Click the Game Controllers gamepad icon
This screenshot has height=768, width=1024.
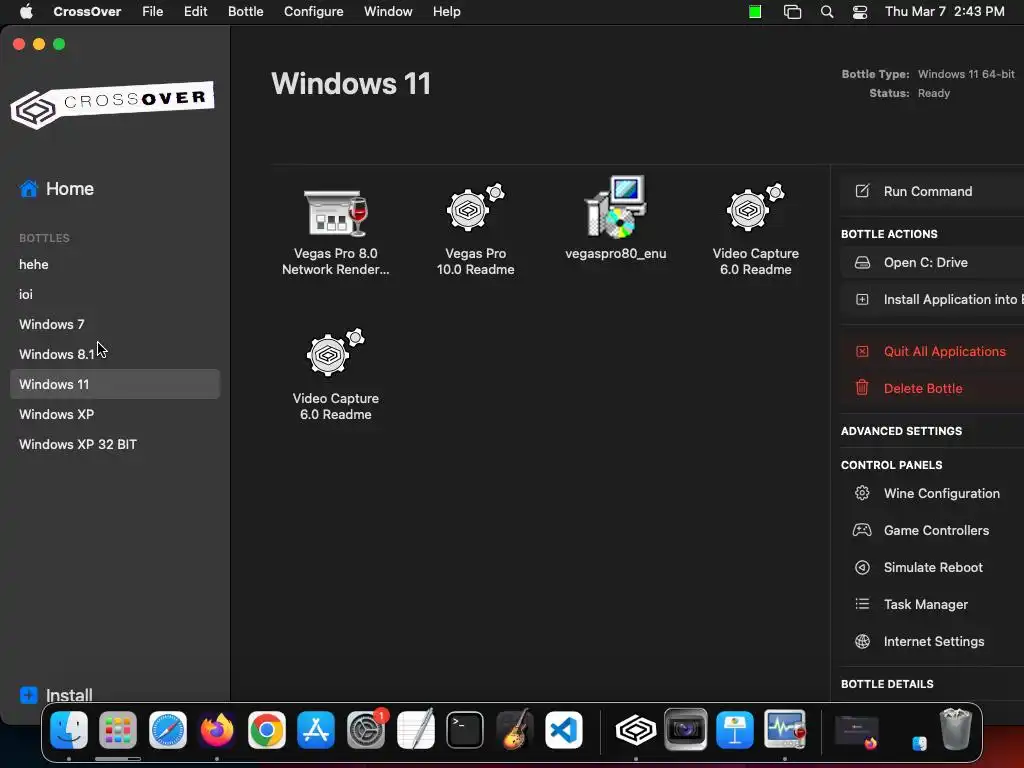click(862, 530)
